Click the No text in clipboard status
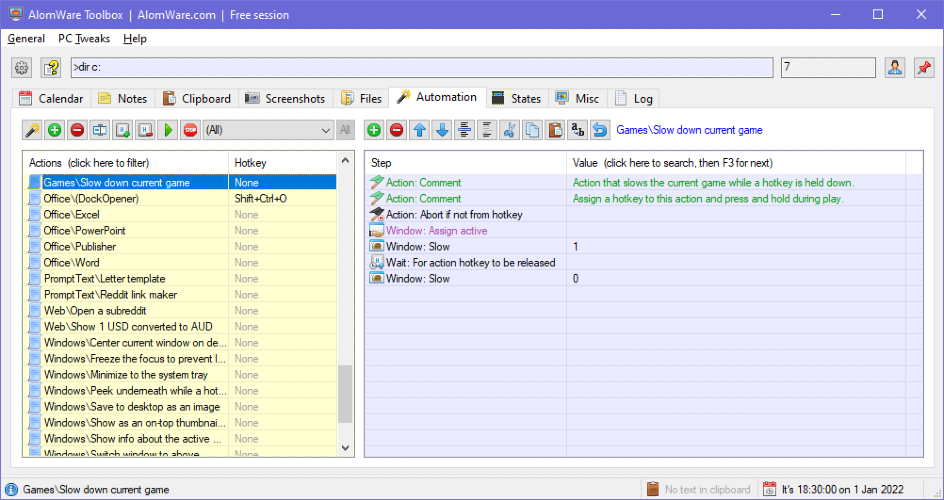The width and height of the screenshot is (944, 500). (x=698, y=489)
